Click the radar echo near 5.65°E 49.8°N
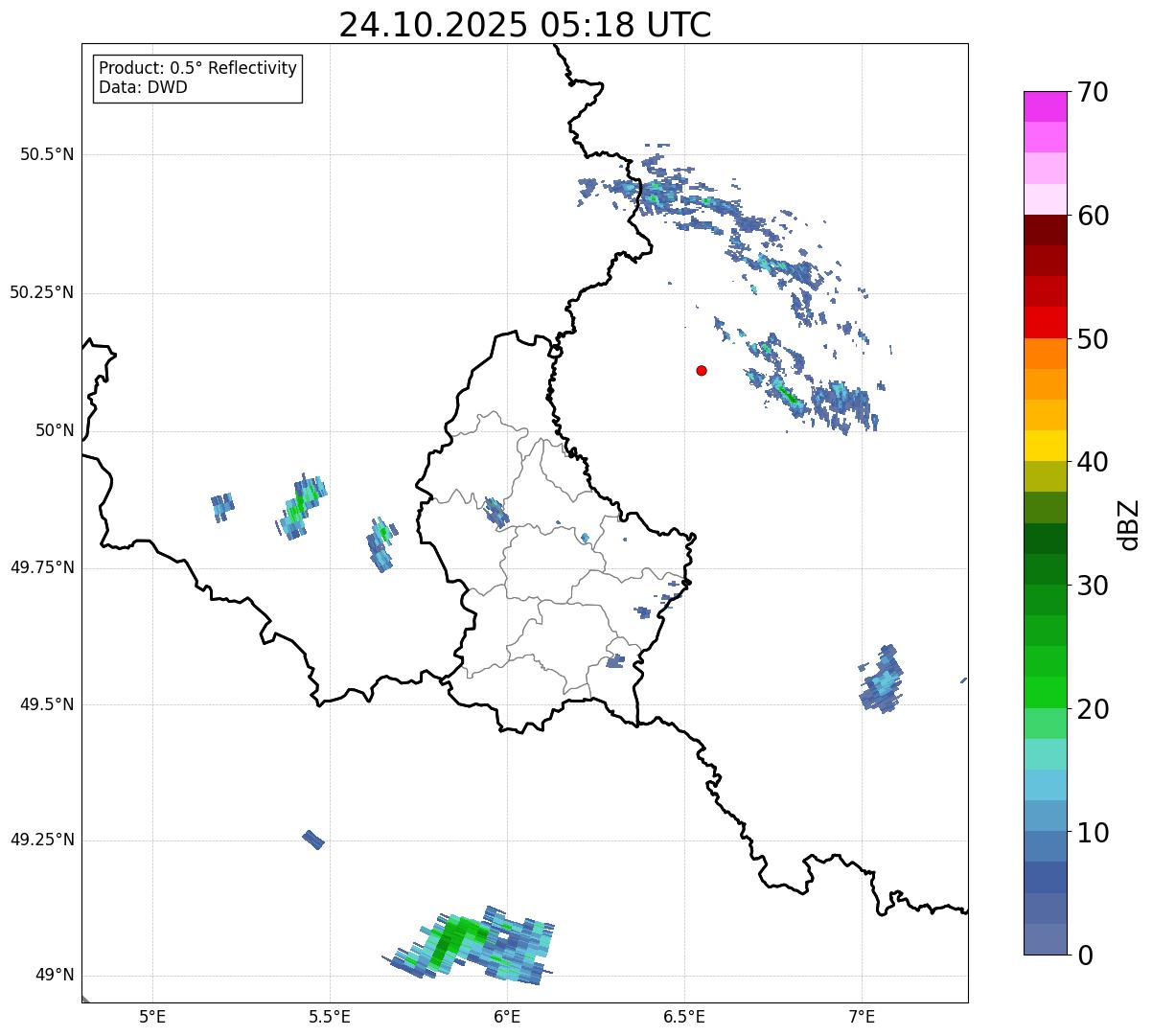Viewport: 1152px width, 1036px height. pos(380,544)
